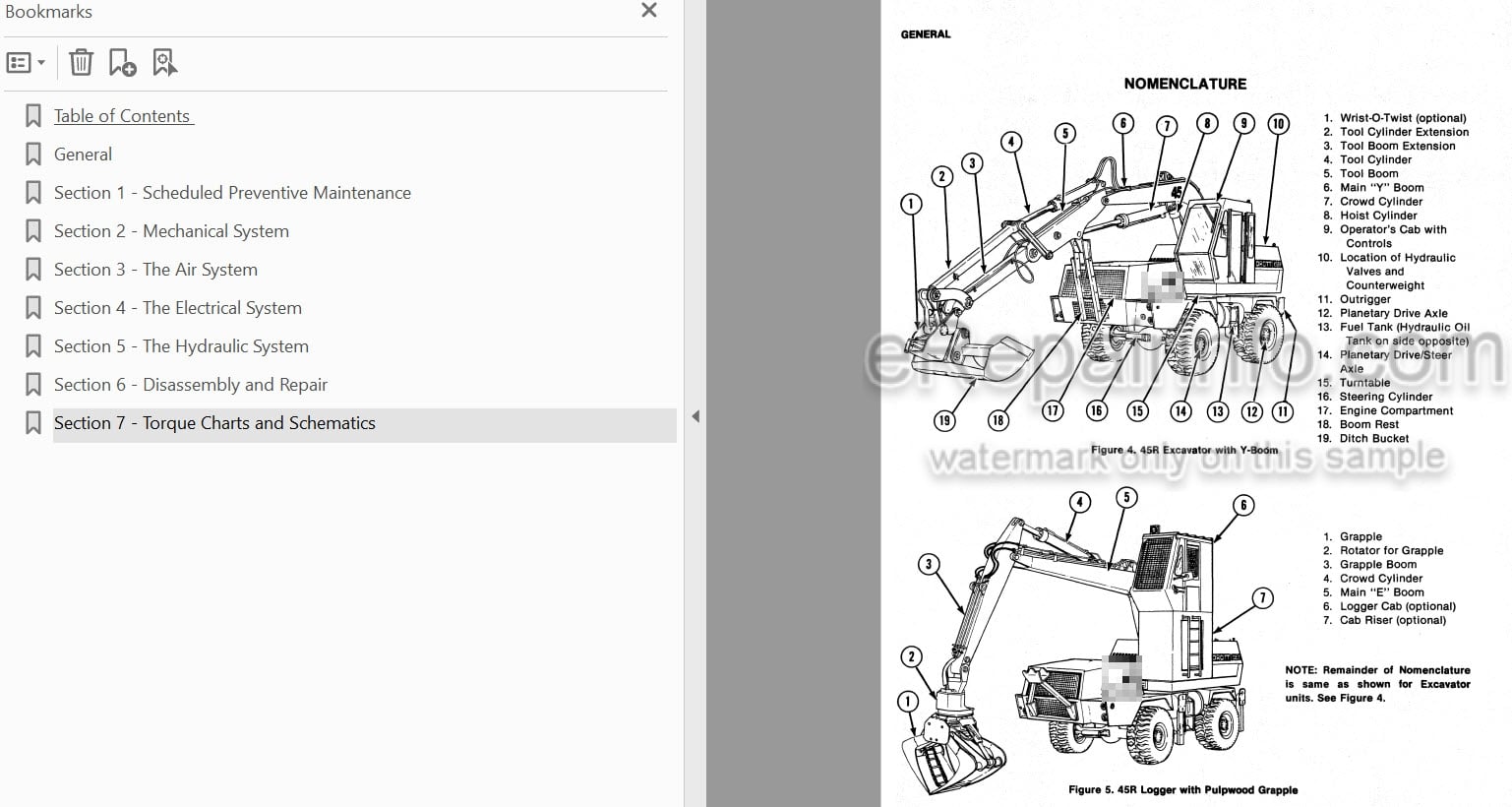Click the NOMENCLATURE heading on the page

click(x=1184, y=85)
